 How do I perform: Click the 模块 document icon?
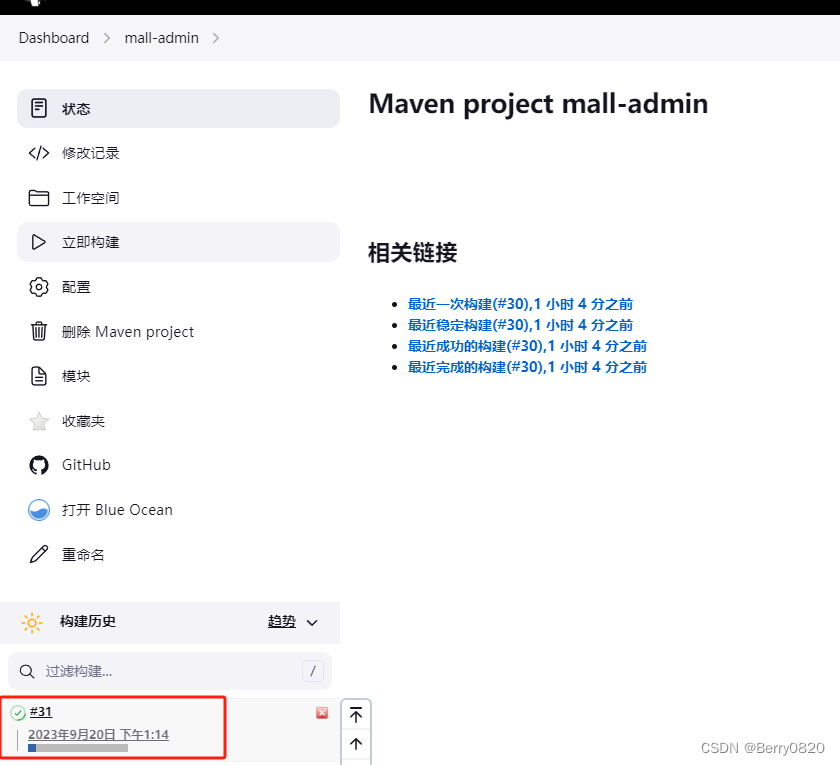coord(39,376)
